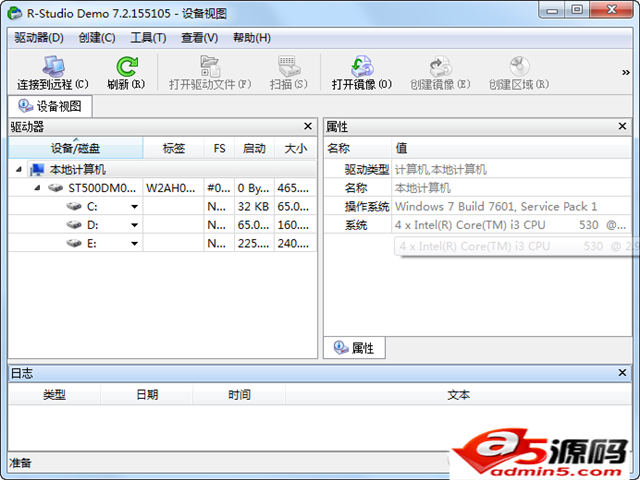Collapse the ST500DM0 disk node
The height and width of the screenshot is (480, 640).
(37, 188)
